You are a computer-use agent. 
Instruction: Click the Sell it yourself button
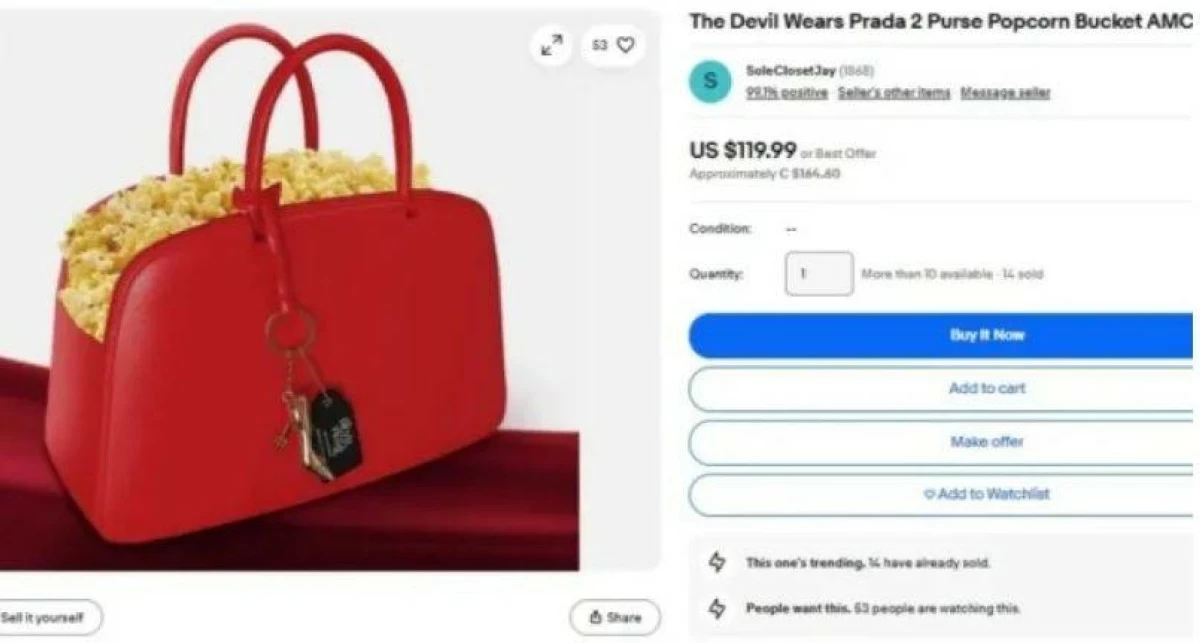pyautogui.click(x=47, y=617)
